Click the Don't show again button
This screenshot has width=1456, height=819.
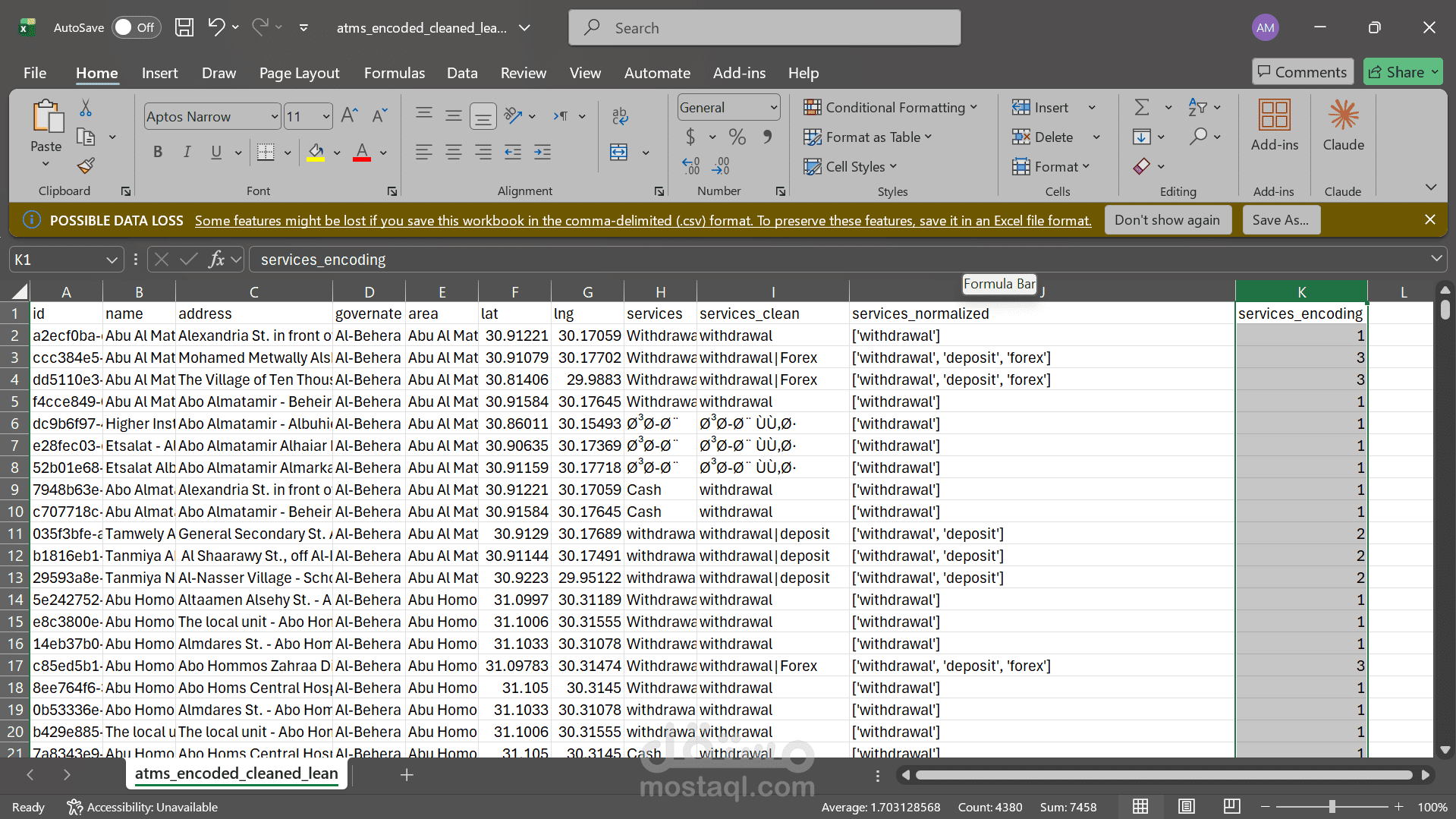1168,220
